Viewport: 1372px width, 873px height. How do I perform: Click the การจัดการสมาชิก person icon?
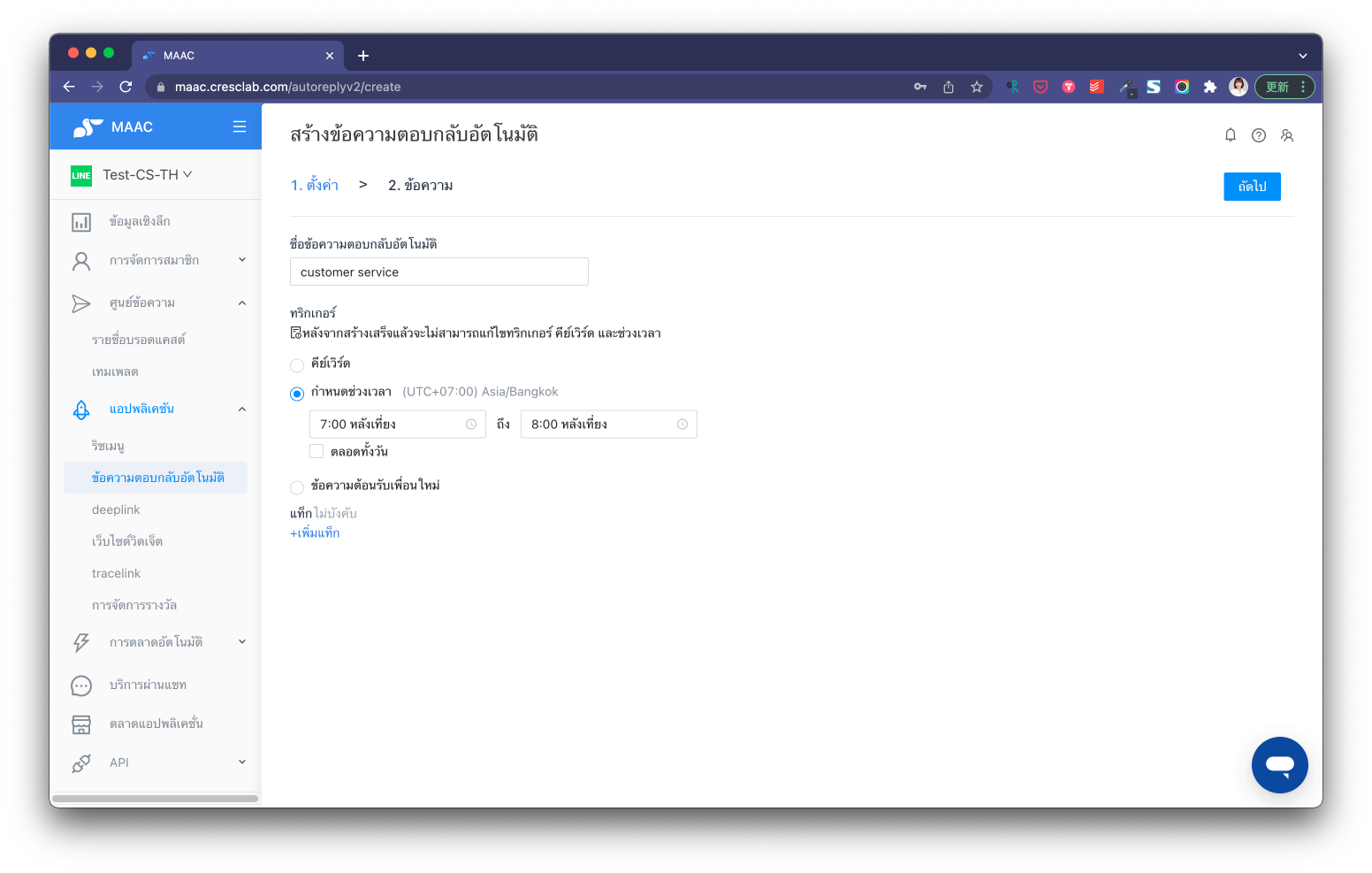click(x=81, y=261)
